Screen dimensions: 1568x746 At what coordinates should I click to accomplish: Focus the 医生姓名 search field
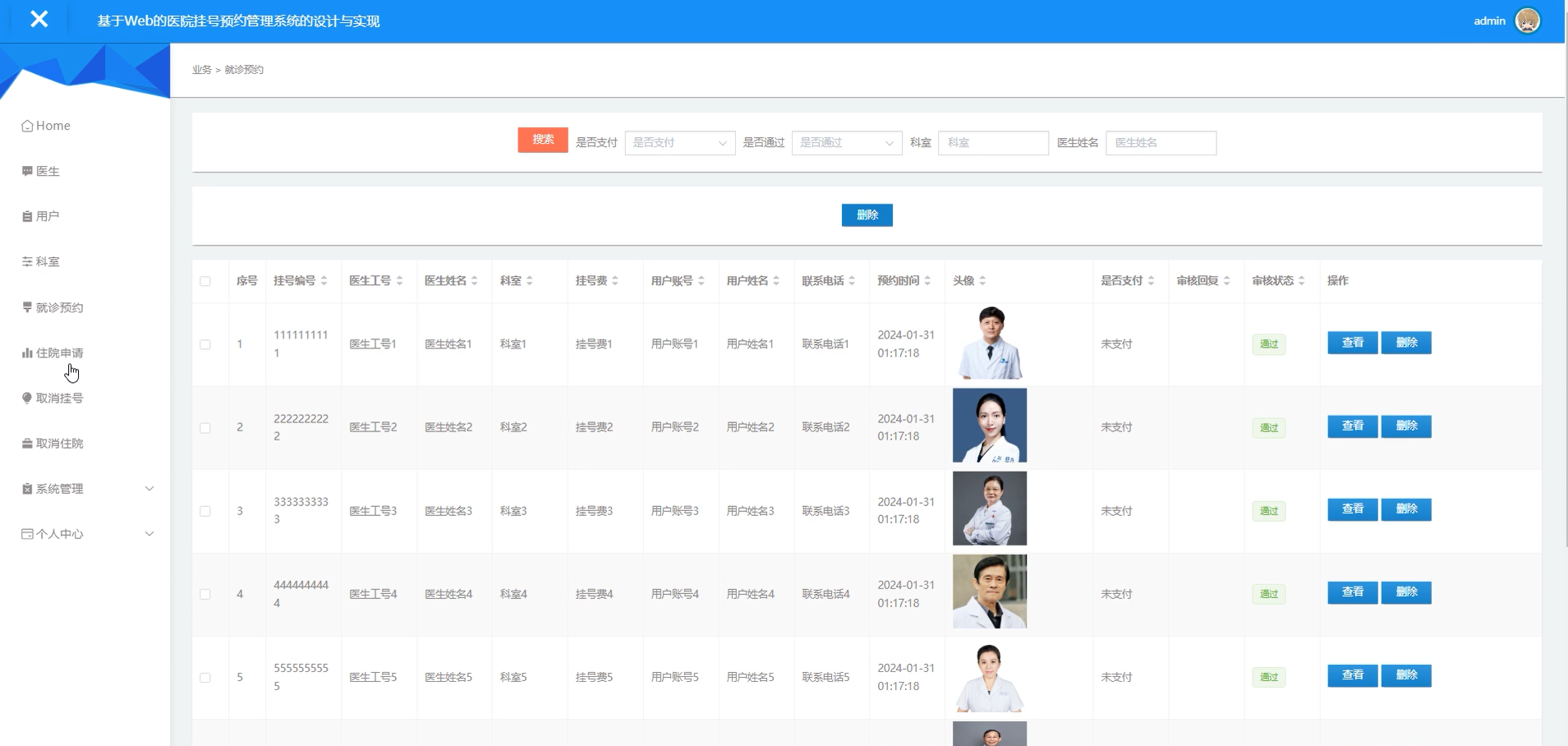point(1161,143)
